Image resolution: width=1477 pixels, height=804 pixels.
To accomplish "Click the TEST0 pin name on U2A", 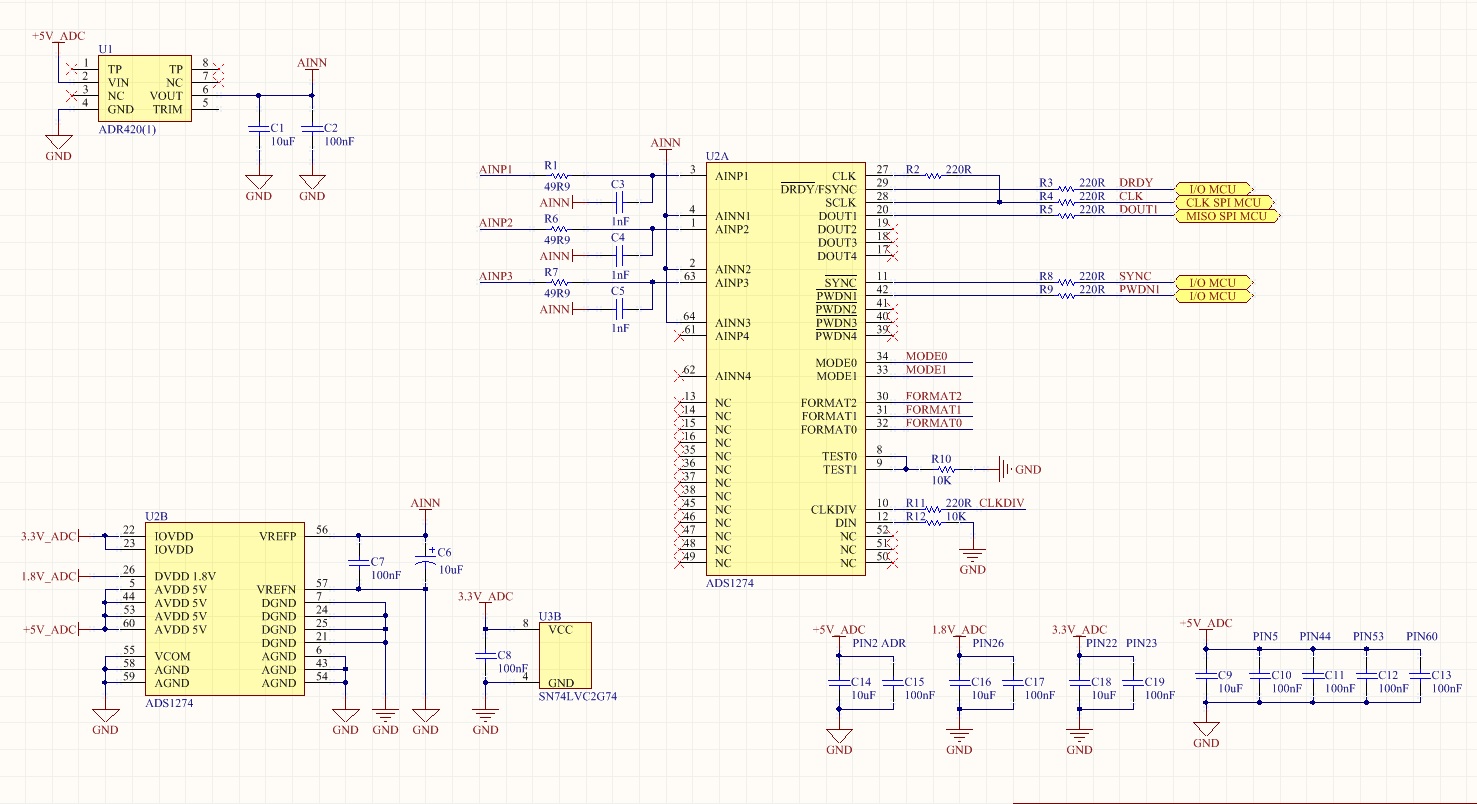I will 840,456.
